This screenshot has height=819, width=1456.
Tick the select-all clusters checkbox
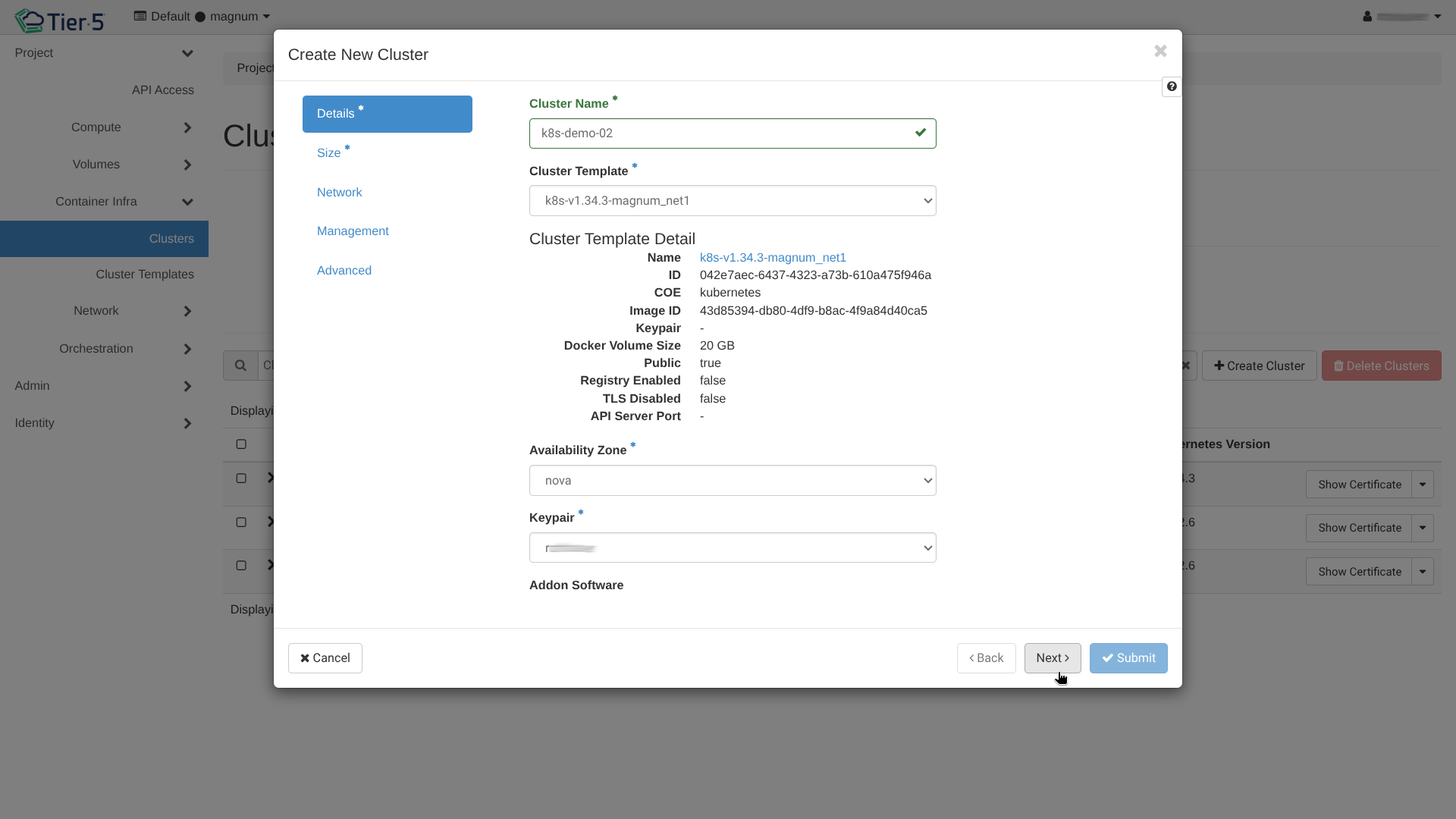tap(241, 444)
